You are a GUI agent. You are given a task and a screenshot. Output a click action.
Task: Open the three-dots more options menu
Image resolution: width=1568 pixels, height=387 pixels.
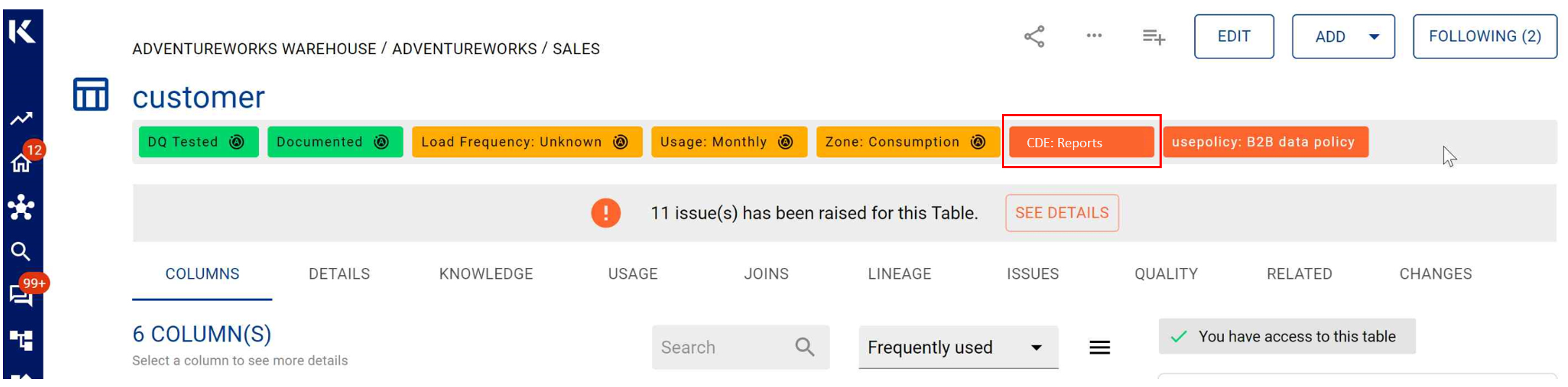pyautogui.click(x=1094, y=35)
